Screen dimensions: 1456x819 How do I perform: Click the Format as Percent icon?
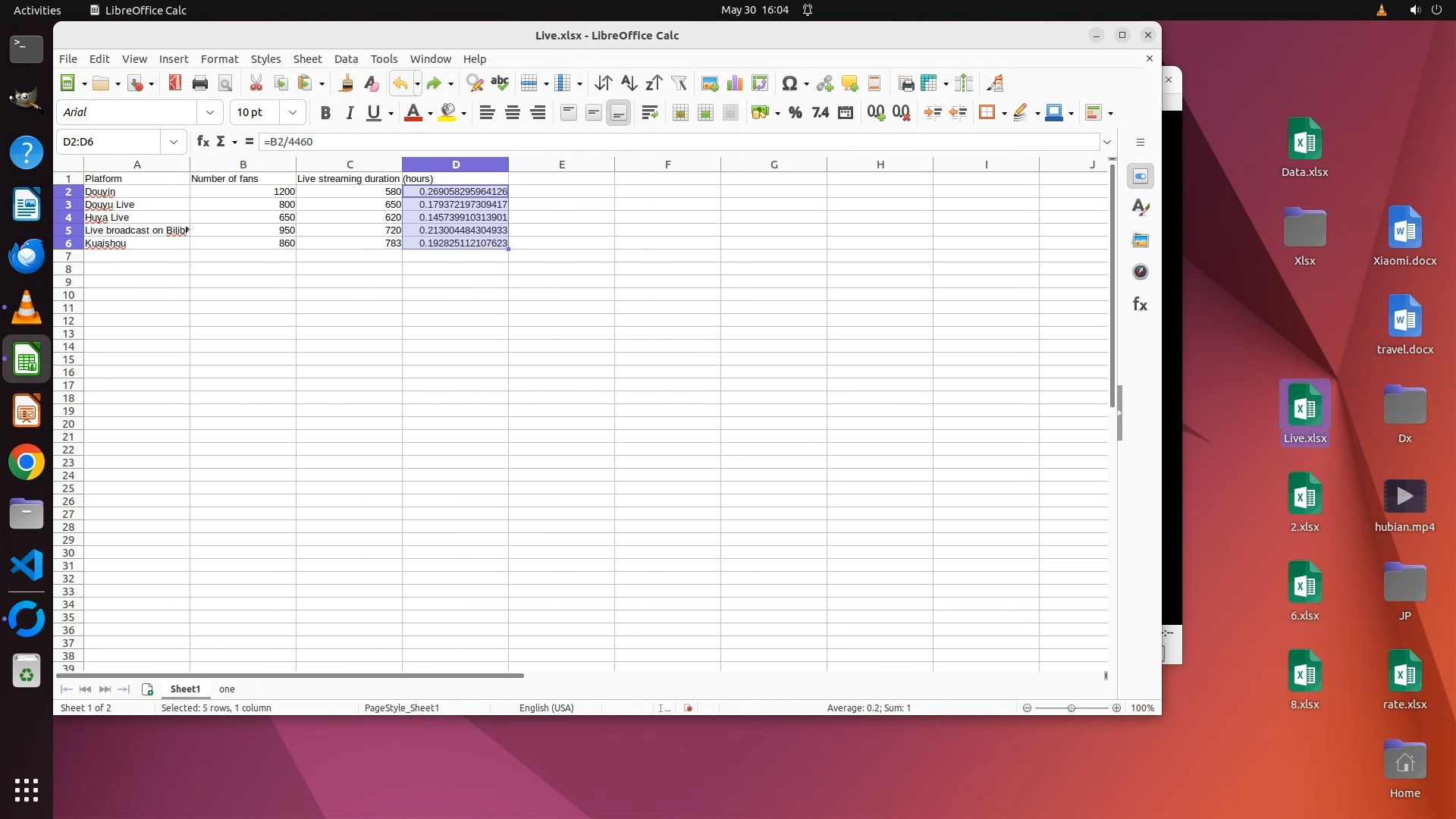pos(795,113)
